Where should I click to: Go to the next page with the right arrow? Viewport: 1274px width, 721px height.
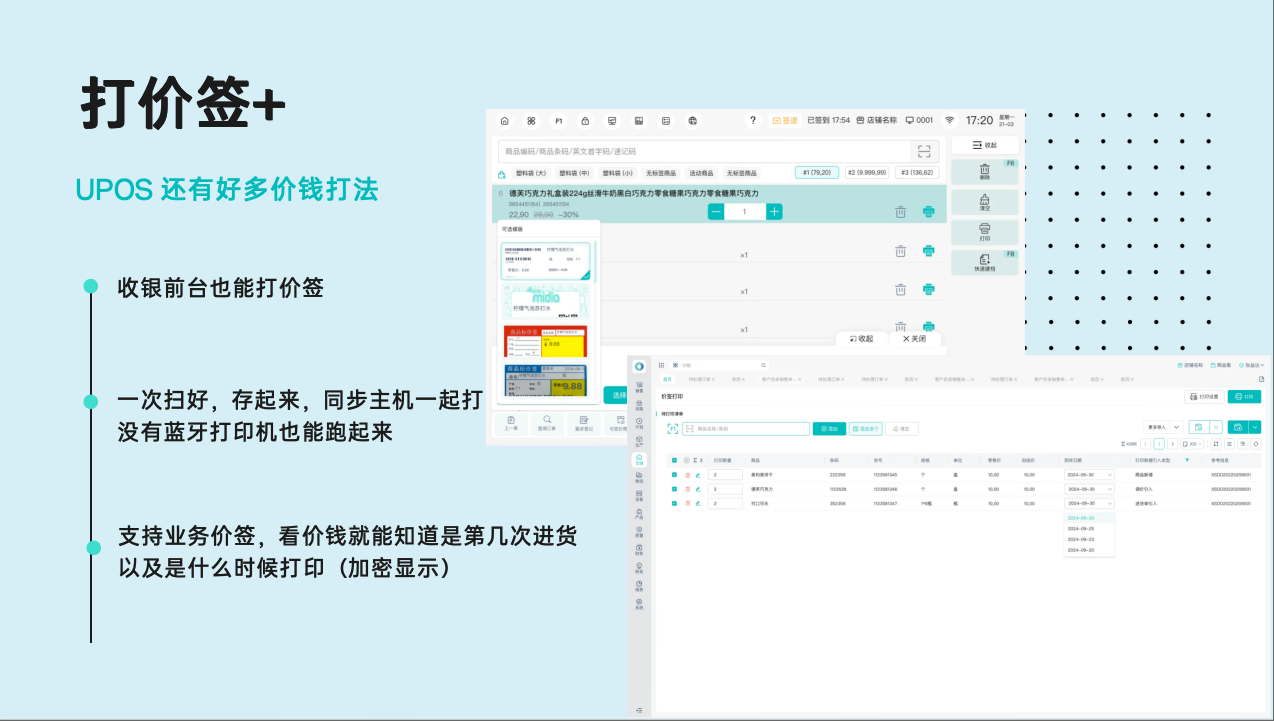(x=1173, y=443)
